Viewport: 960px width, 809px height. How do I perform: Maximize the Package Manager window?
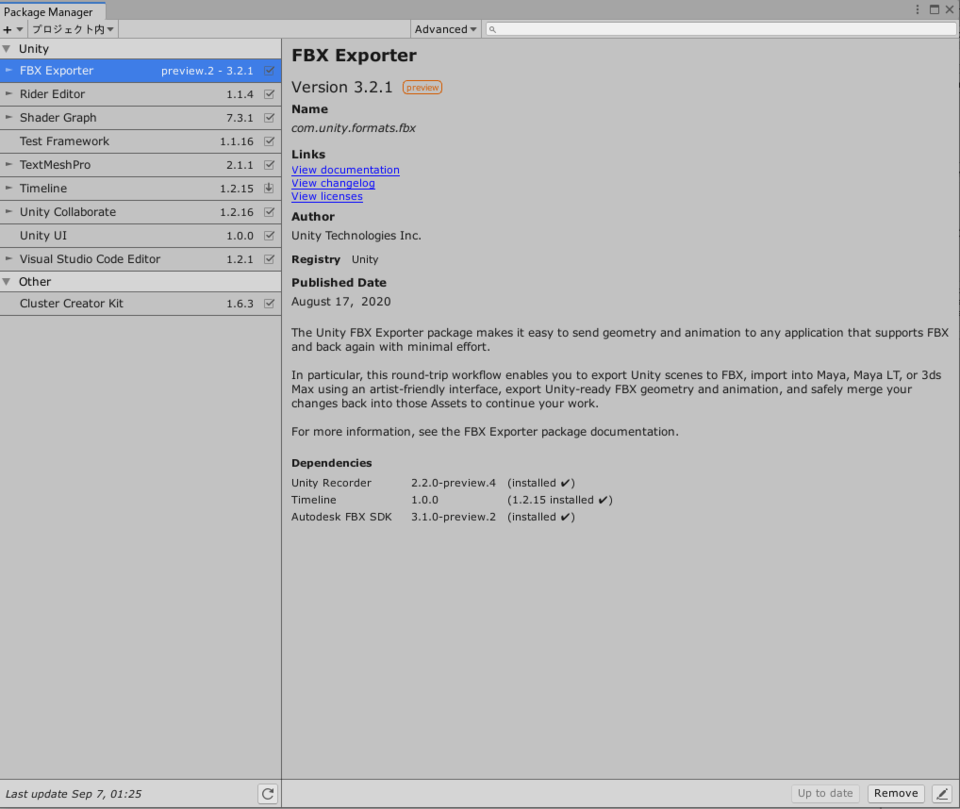[x=934, y=9]
